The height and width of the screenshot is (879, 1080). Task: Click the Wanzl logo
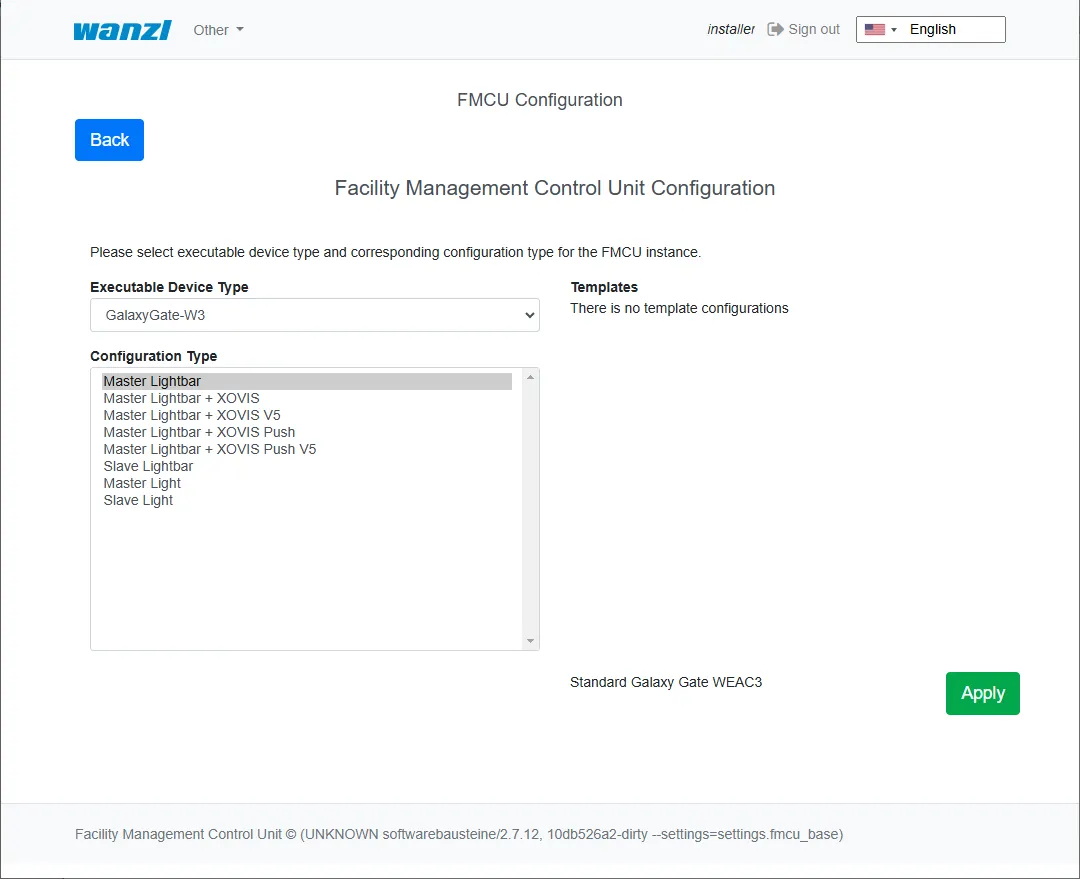click(122, 30)
